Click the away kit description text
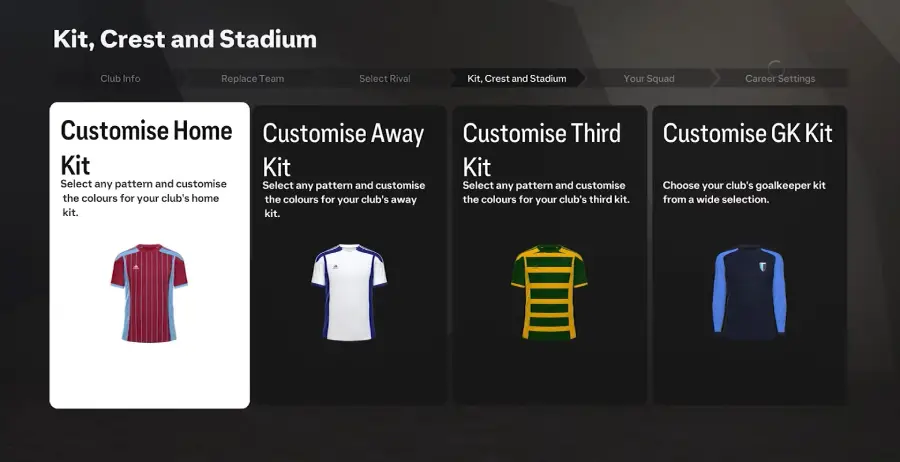 [344, 199]
